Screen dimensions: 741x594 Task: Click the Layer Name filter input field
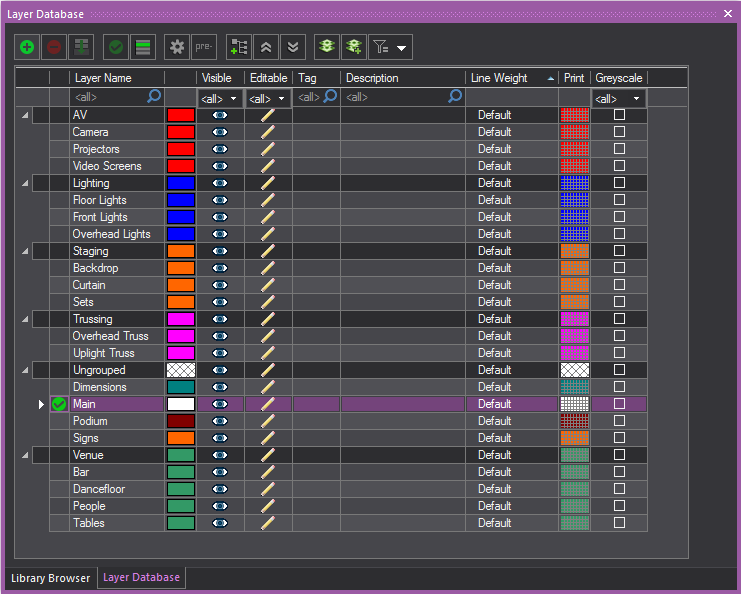[108, 97]
